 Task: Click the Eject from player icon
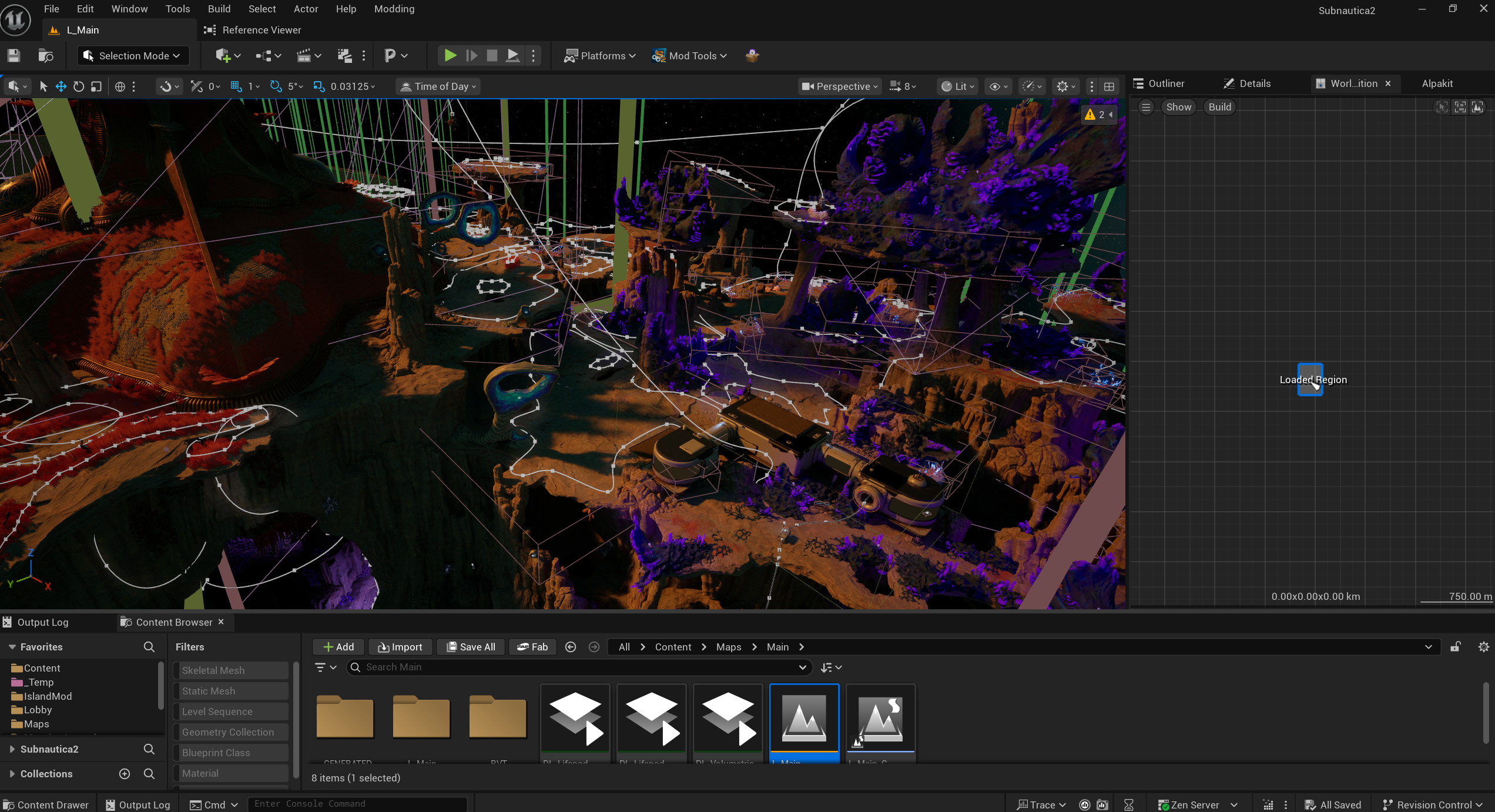[513, 56]
